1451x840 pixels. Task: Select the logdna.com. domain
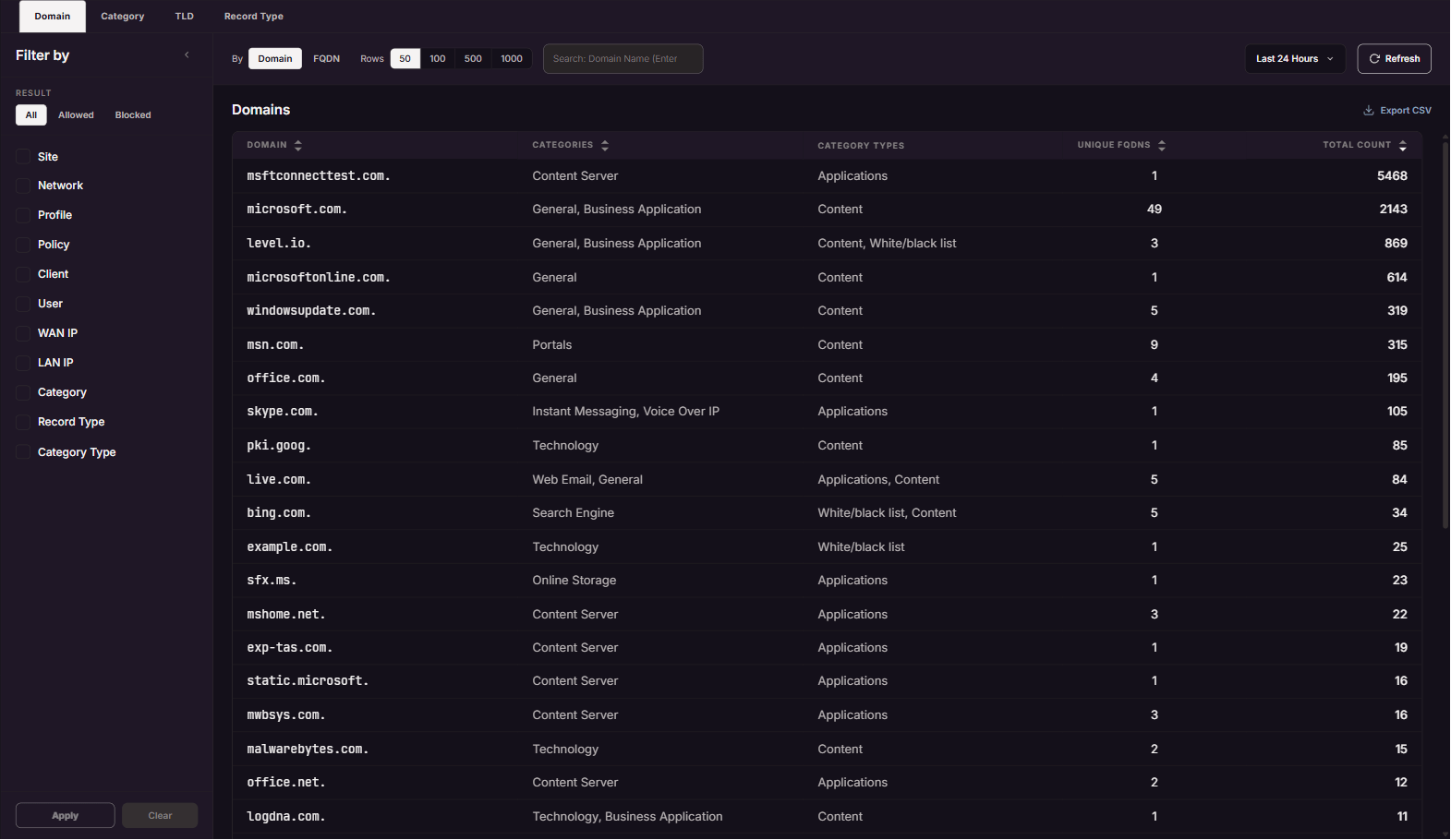click(286, 817)
